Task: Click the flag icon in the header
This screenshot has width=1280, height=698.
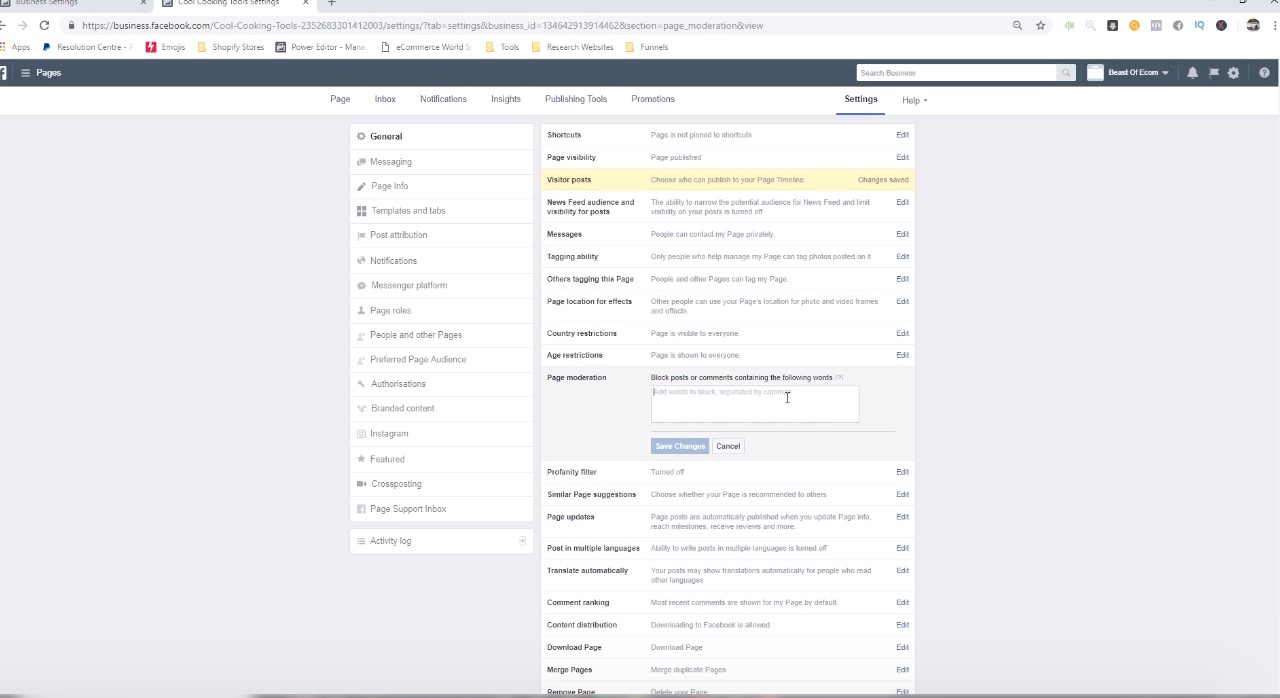Action: tap(1213, 73)
